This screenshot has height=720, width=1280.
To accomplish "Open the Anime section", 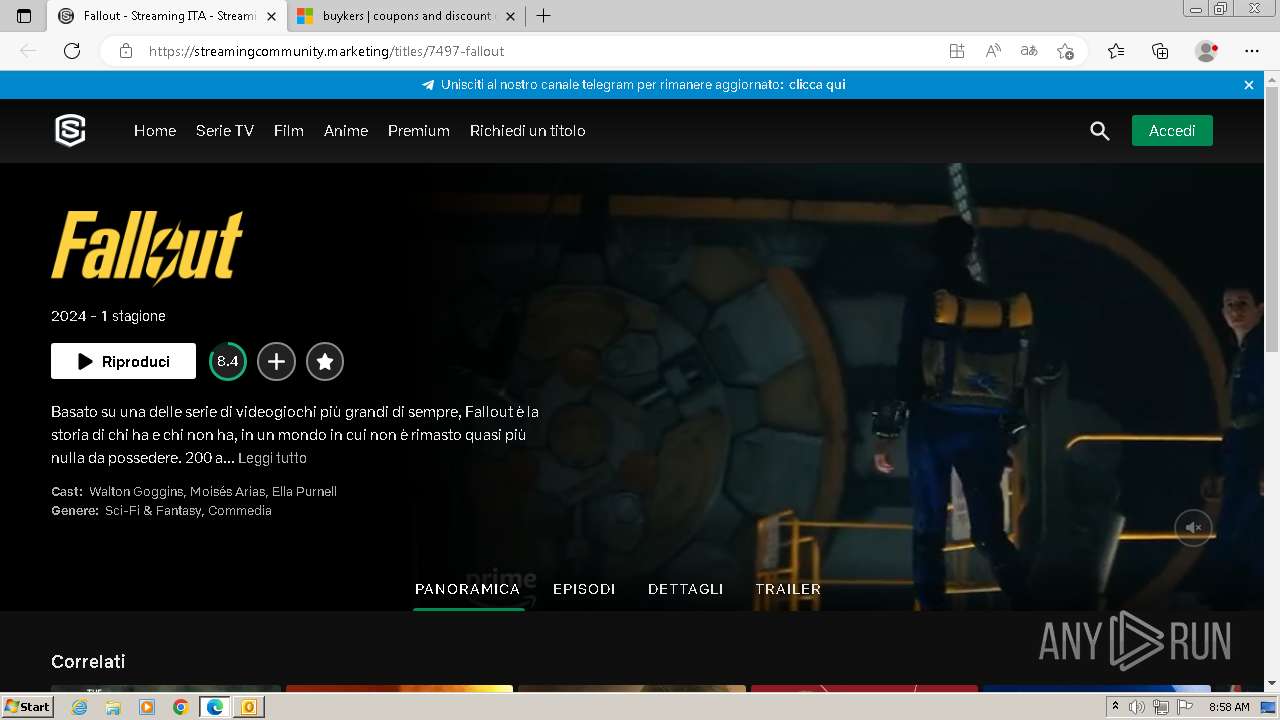I will 346,131.
